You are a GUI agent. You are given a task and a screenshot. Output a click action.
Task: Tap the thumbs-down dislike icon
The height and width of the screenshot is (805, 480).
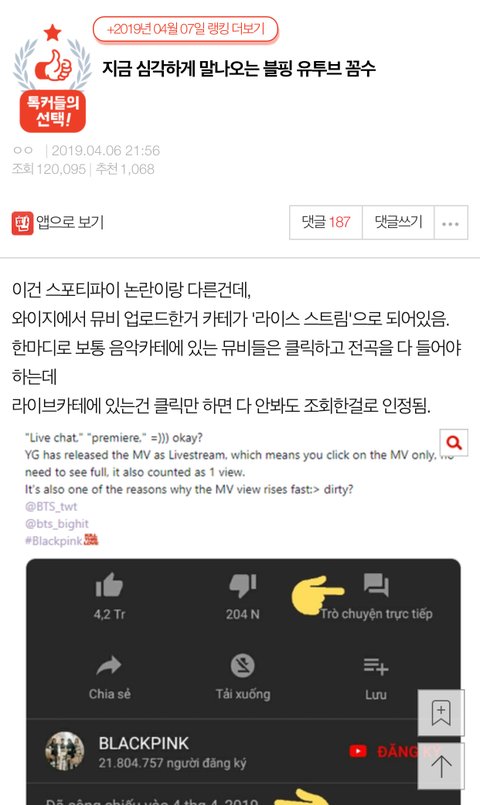(242, 585)
